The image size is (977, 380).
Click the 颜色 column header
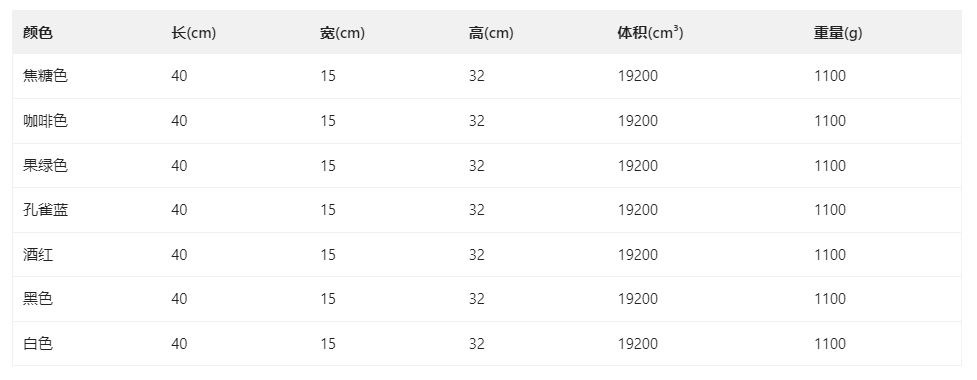[38, 33]
